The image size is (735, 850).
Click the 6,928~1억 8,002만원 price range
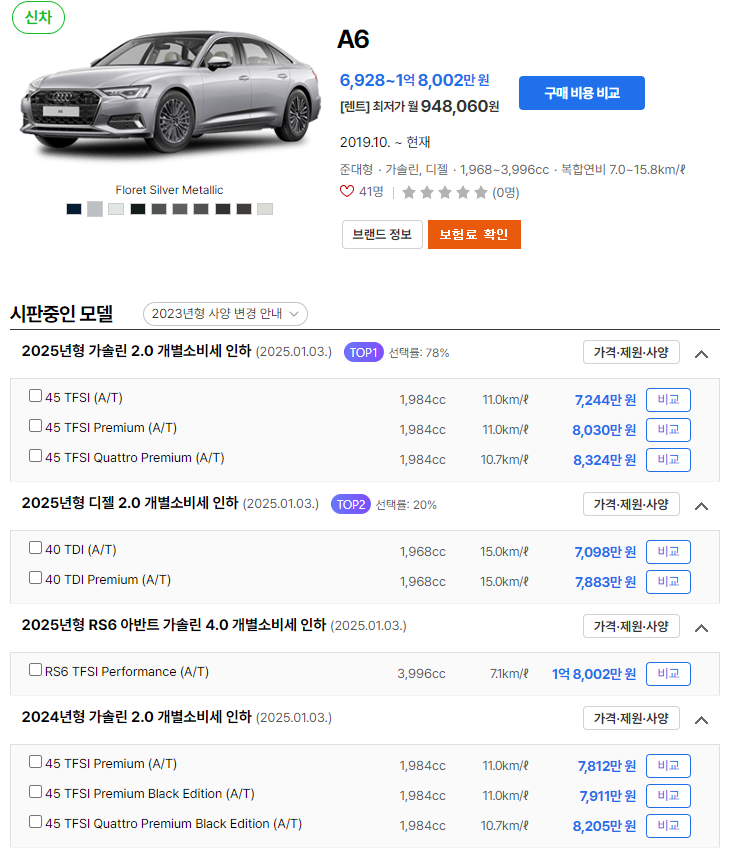(x=415, y=80)
